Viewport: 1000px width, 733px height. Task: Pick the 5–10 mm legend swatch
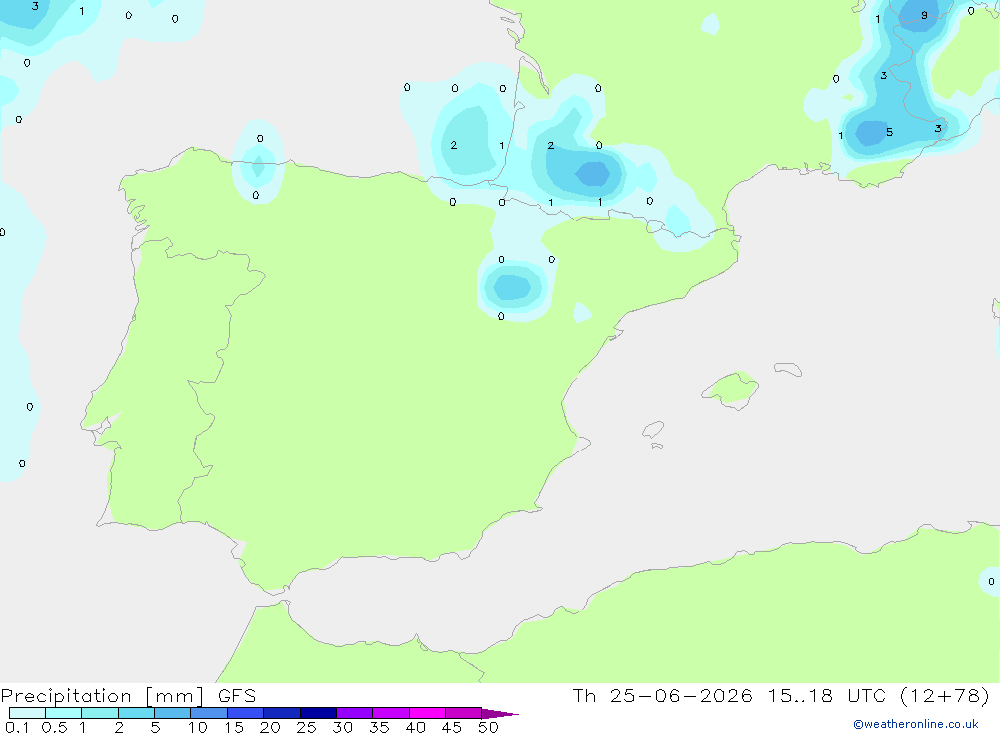pos(172,713)
